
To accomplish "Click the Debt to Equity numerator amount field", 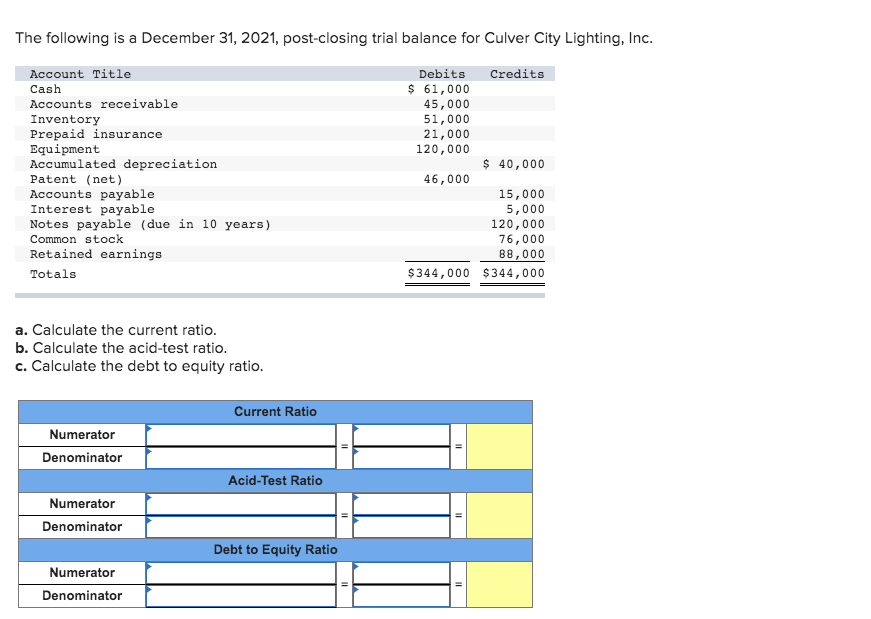I will (402, 572).
